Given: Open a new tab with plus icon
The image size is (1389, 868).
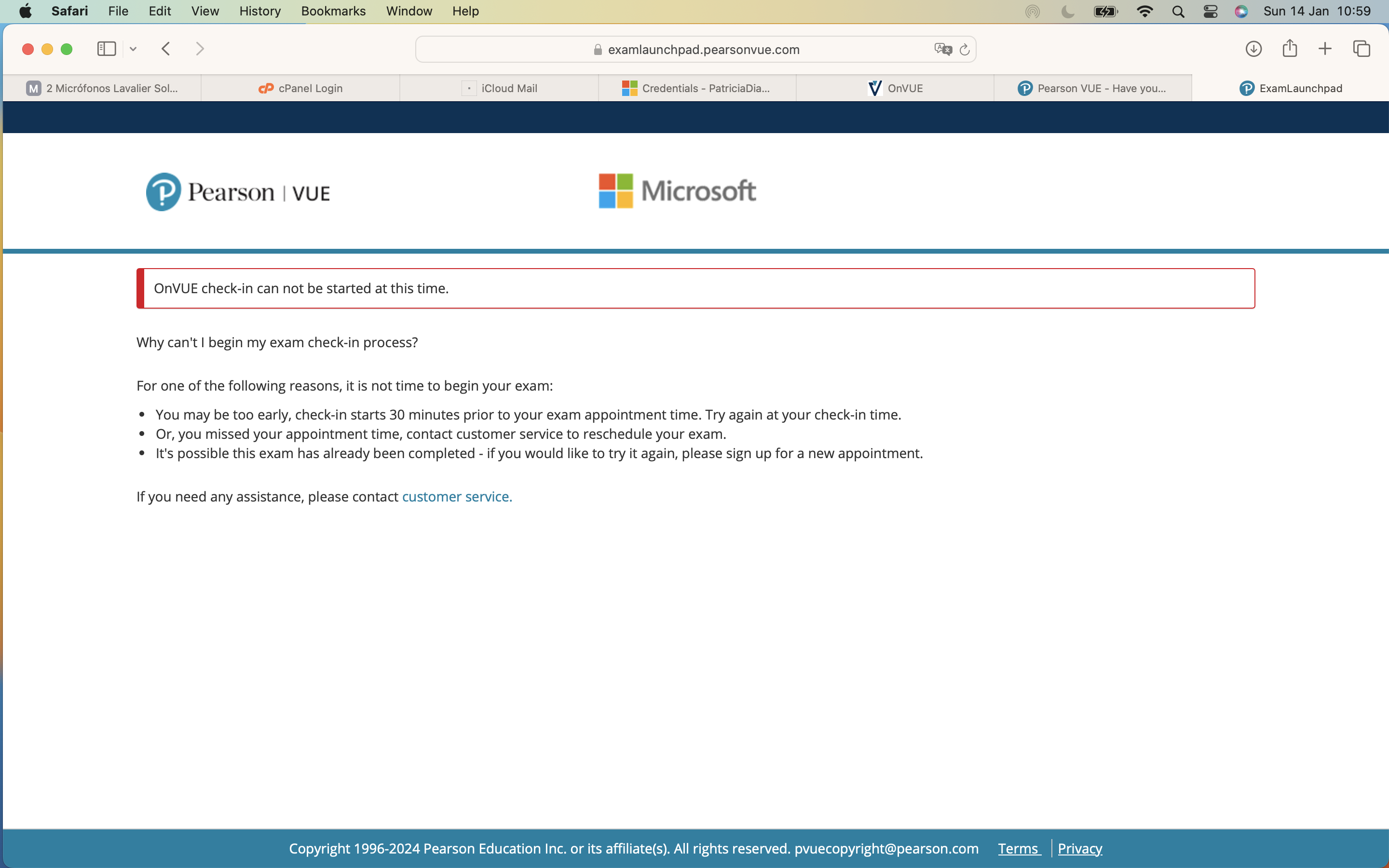Looking at the screenshot, I should [1325, 49].
